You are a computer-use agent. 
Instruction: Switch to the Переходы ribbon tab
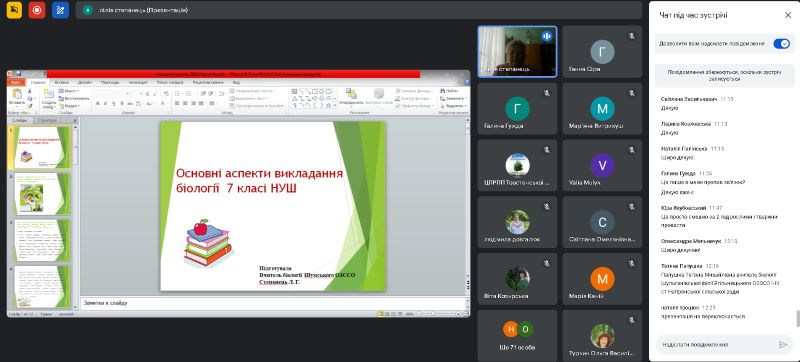click(110, 82)
